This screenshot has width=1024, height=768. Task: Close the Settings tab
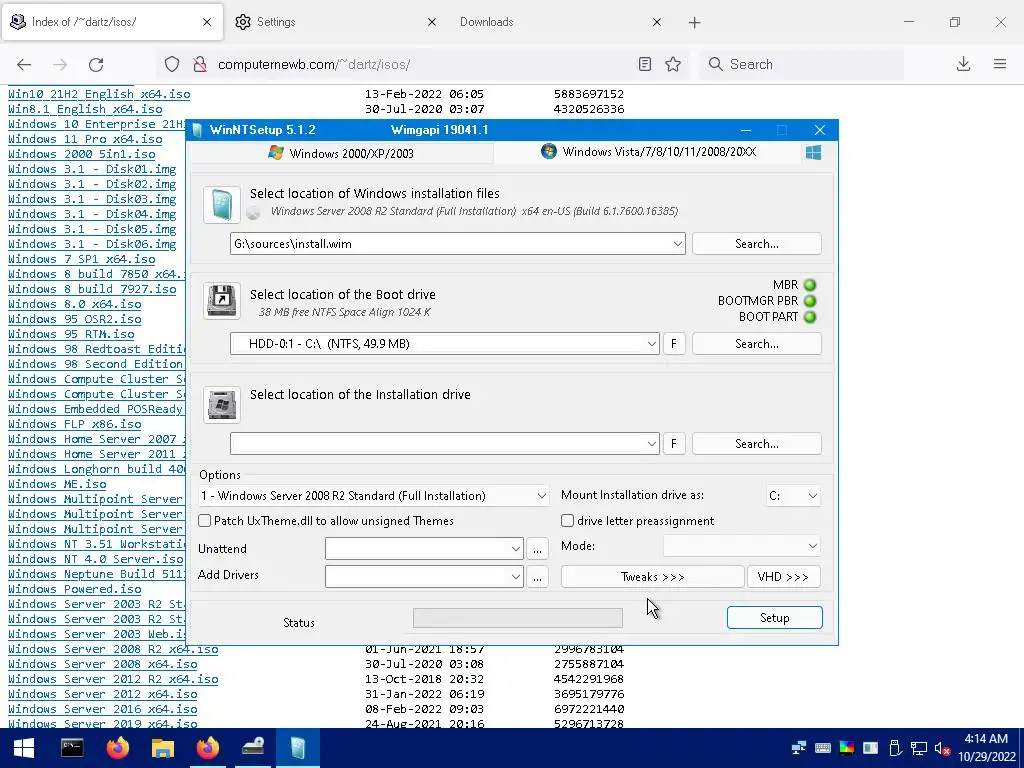(x=432, y=22)
